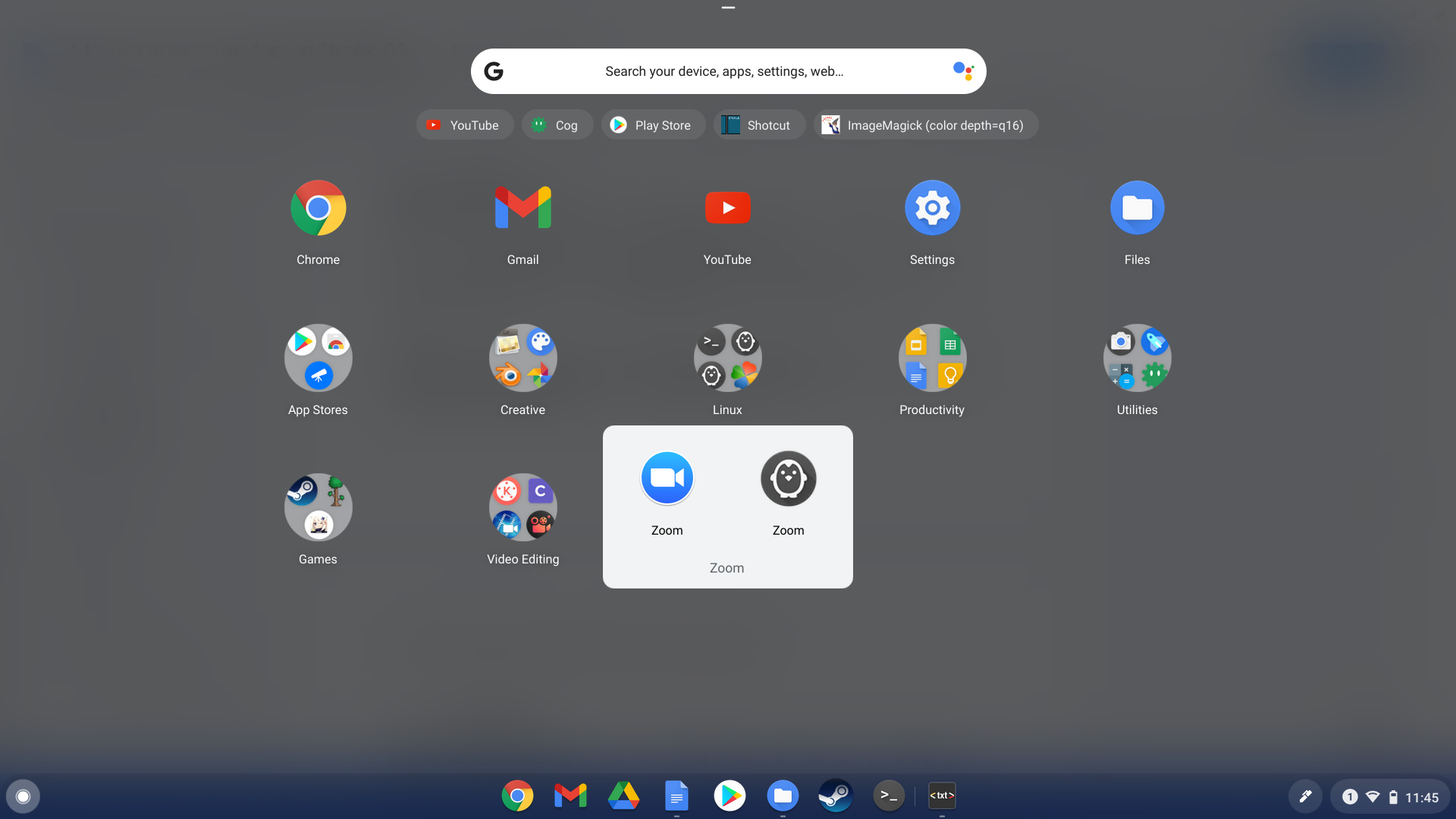Click the launcher button on the shelf

(23, 796)
